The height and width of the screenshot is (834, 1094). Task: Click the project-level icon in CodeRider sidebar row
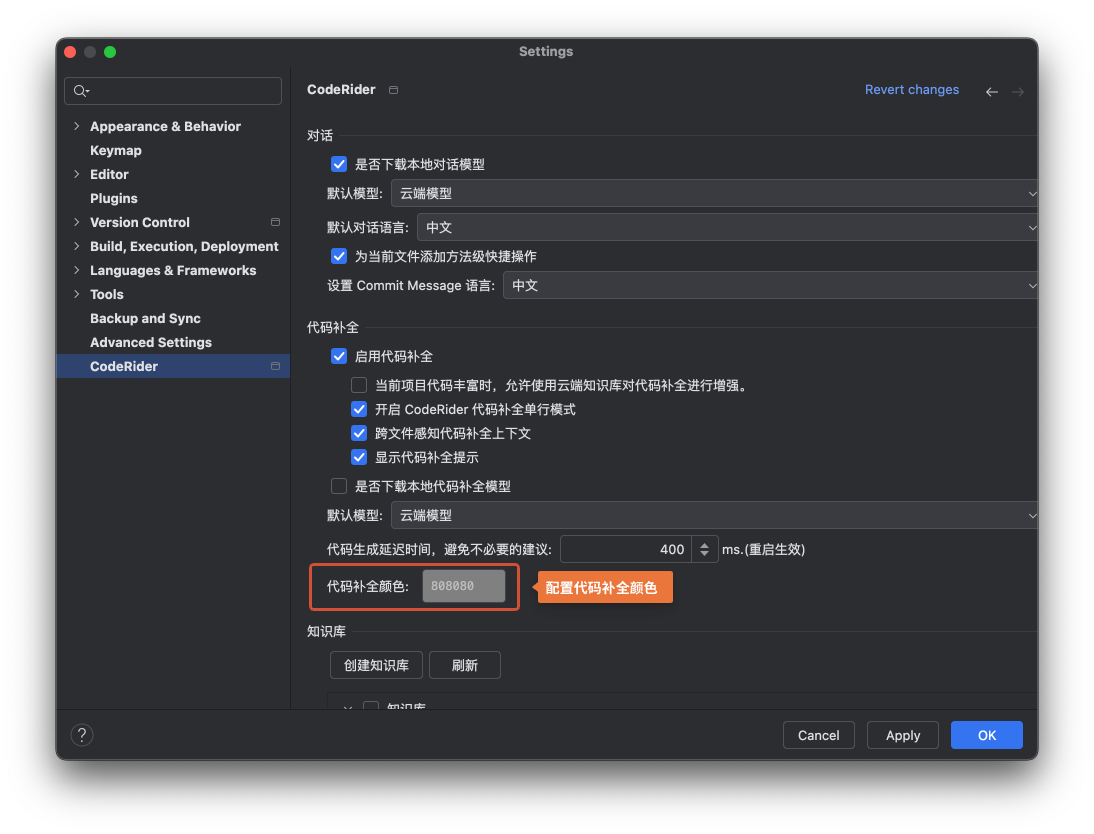point(276,366)
